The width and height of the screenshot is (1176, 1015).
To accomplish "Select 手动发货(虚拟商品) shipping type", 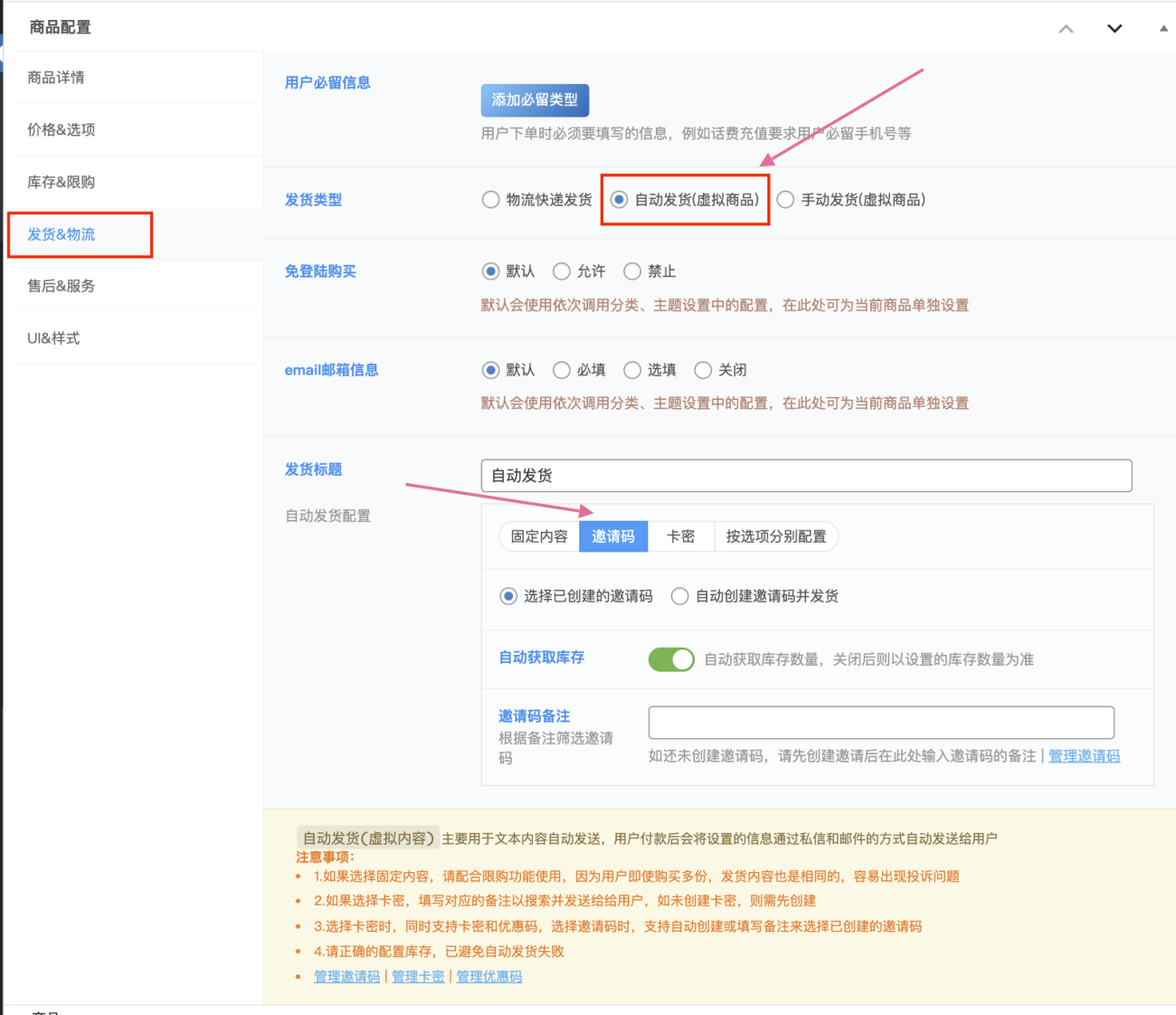I will (x=785, y=200).
